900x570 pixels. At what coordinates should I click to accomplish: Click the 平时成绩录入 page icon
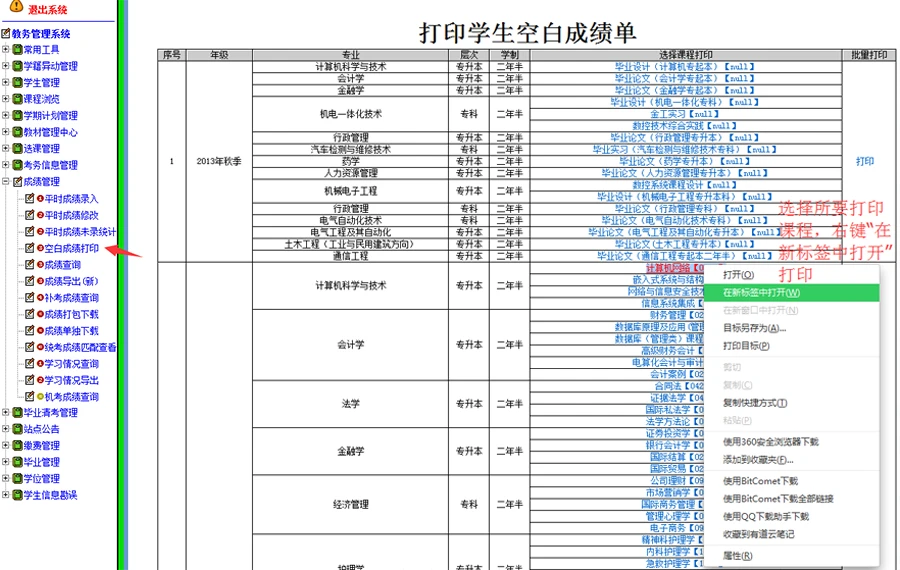pos(29,199)
